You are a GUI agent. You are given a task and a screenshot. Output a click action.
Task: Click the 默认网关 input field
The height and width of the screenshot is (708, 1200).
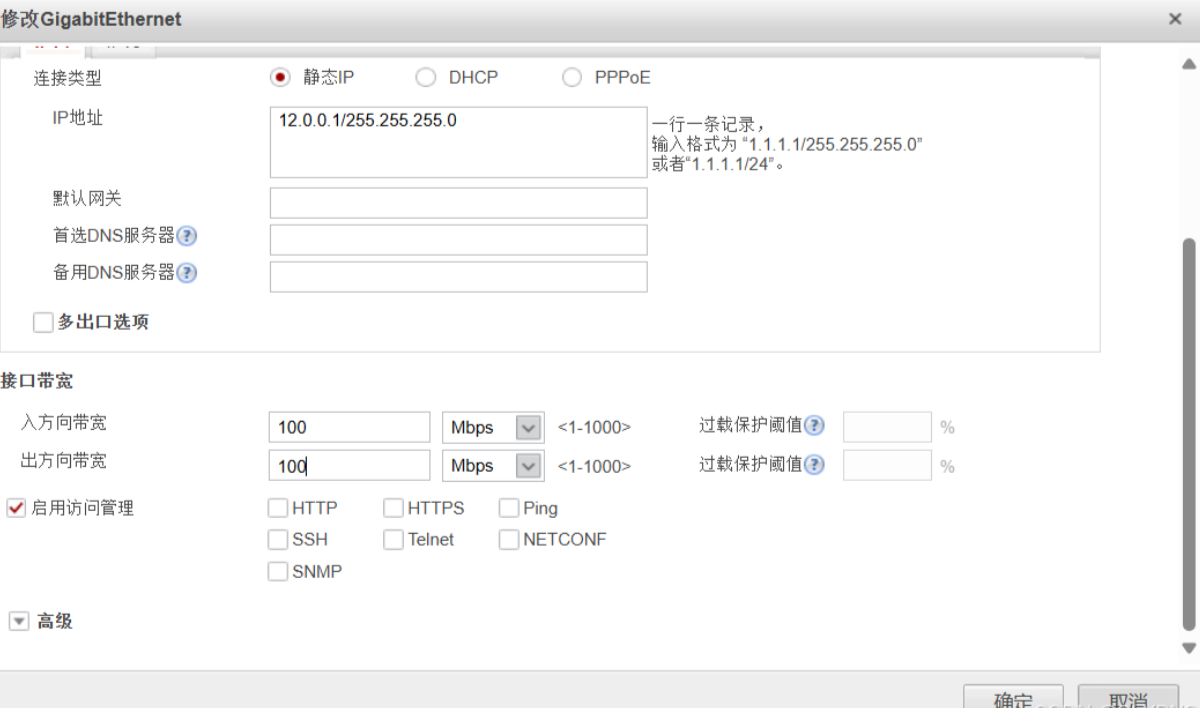(459, 203)
